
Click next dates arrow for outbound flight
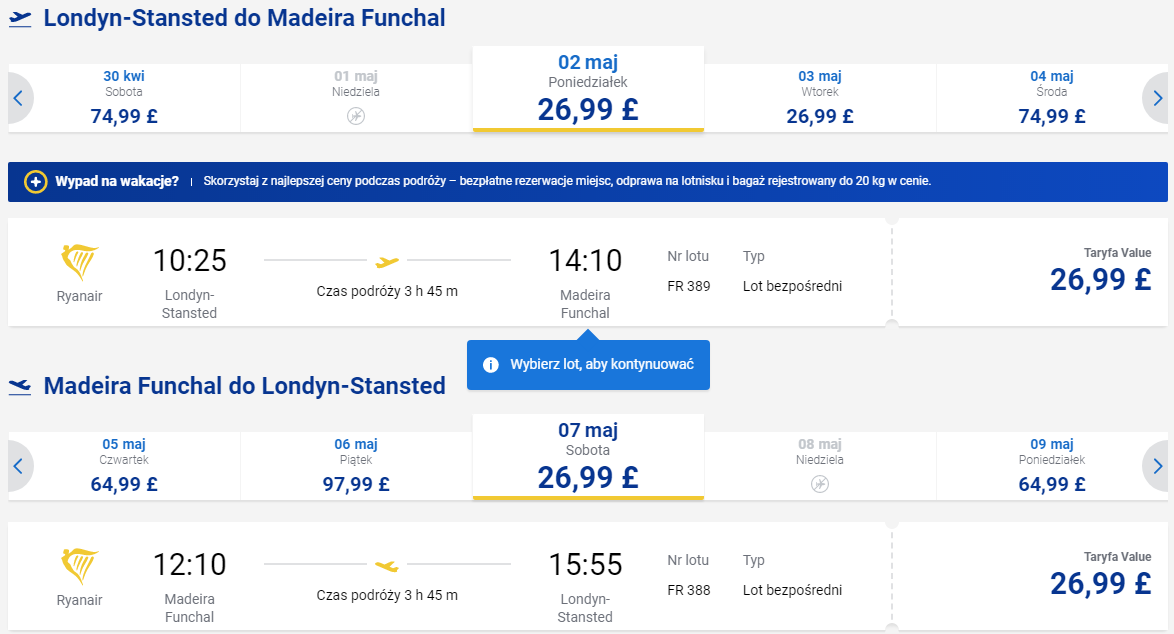point(1157,98)
